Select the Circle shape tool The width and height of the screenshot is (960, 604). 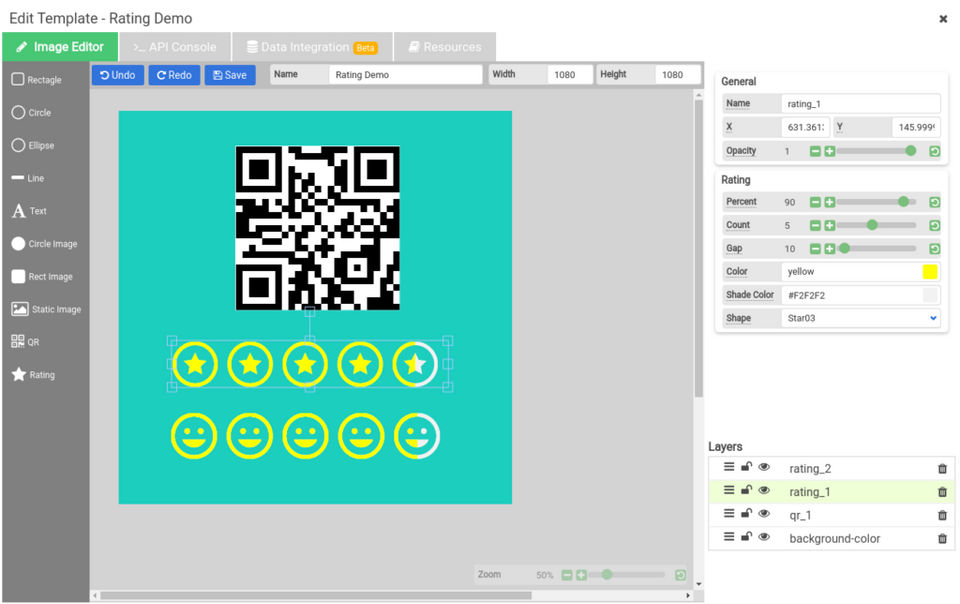click(31, 113)
